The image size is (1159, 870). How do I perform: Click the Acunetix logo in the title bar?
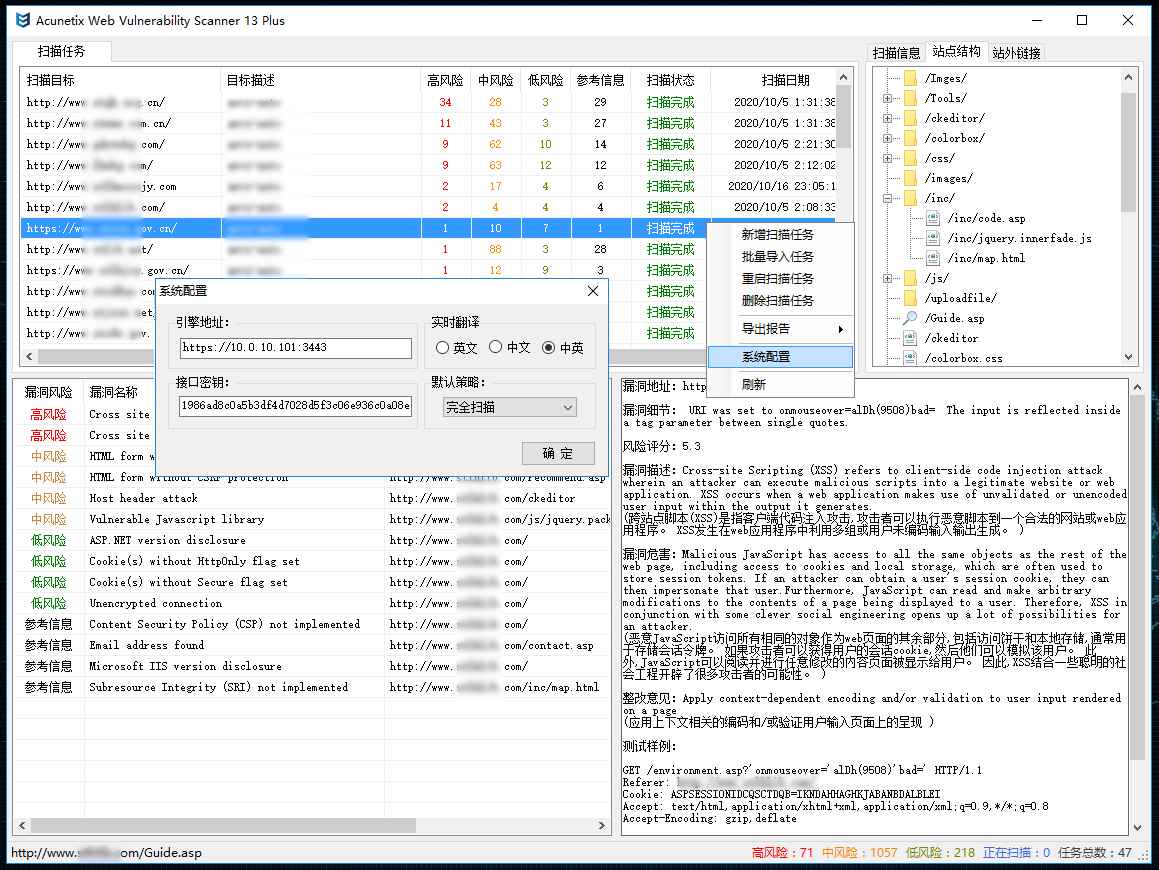click(21, 19)
